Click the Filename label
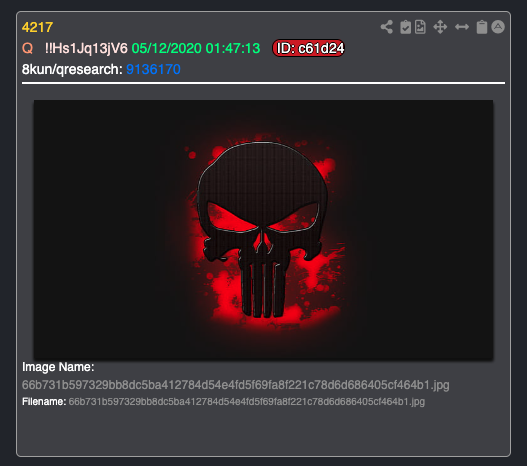Screen dimensions: 527x466 click(44, 401)
